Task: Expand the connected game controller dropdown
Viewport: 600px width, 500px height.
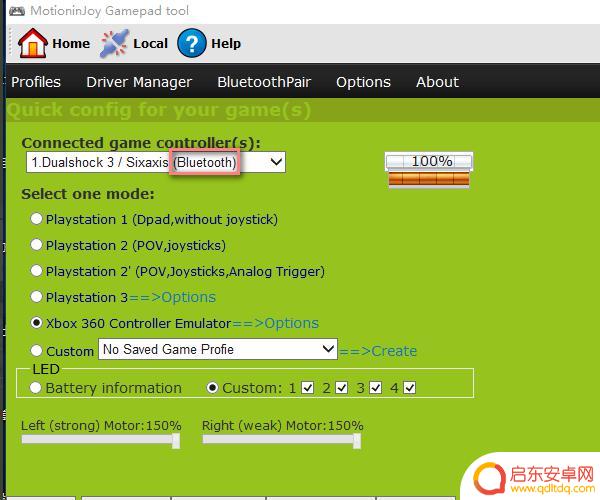Action: click(x=156, y=162)
